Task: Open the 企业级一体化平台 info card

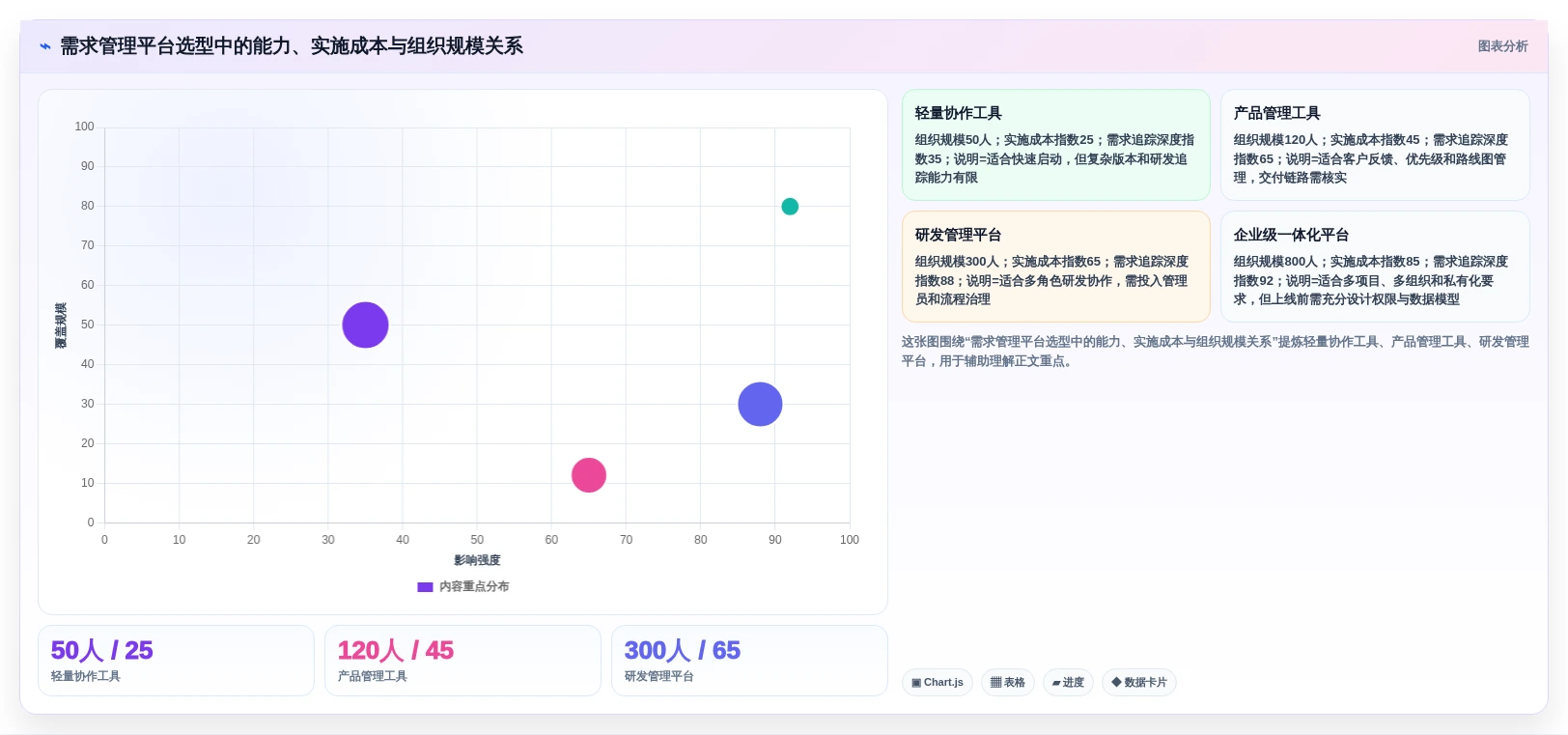Action: point(1375,267)
